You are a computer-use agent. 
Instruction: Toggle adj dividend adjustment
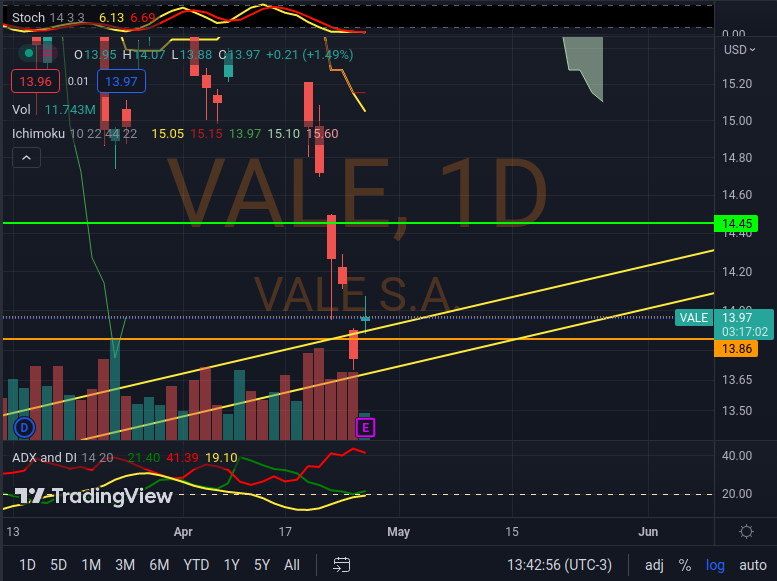pos(654,565)
